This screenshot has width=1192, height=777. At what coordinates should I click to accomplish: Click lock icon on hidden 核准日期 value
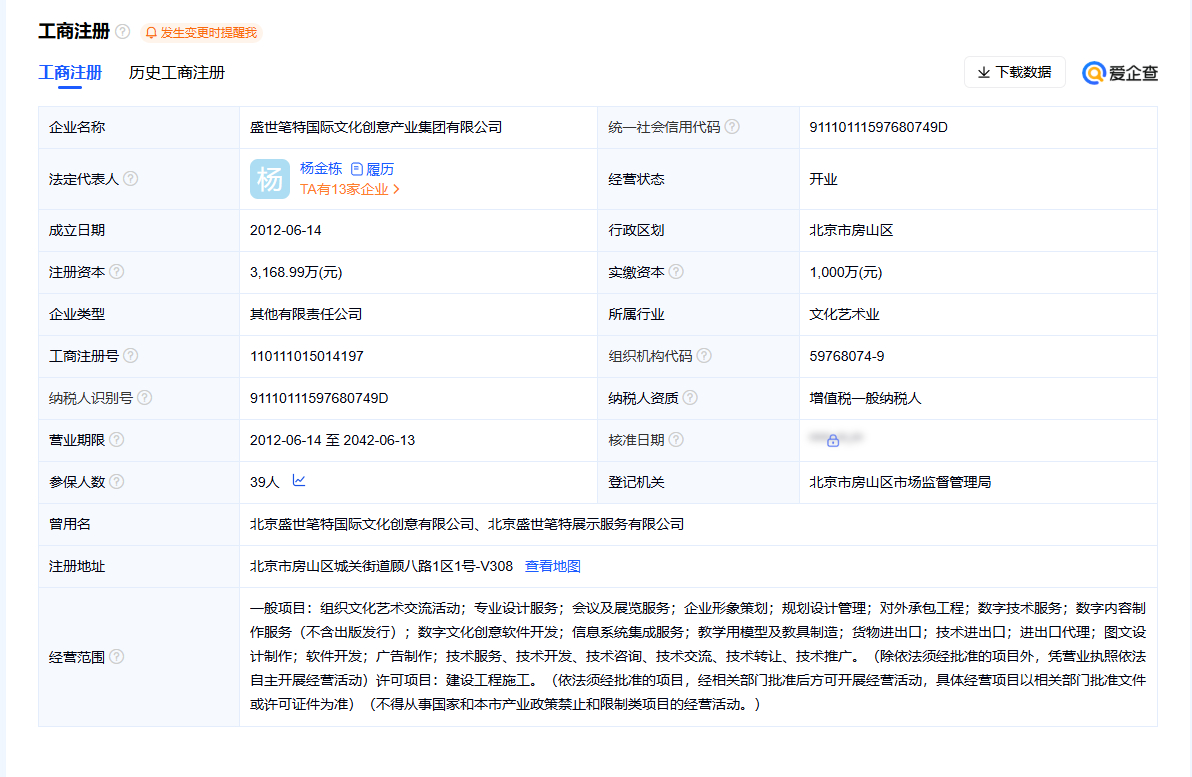[x=833, y=440]
